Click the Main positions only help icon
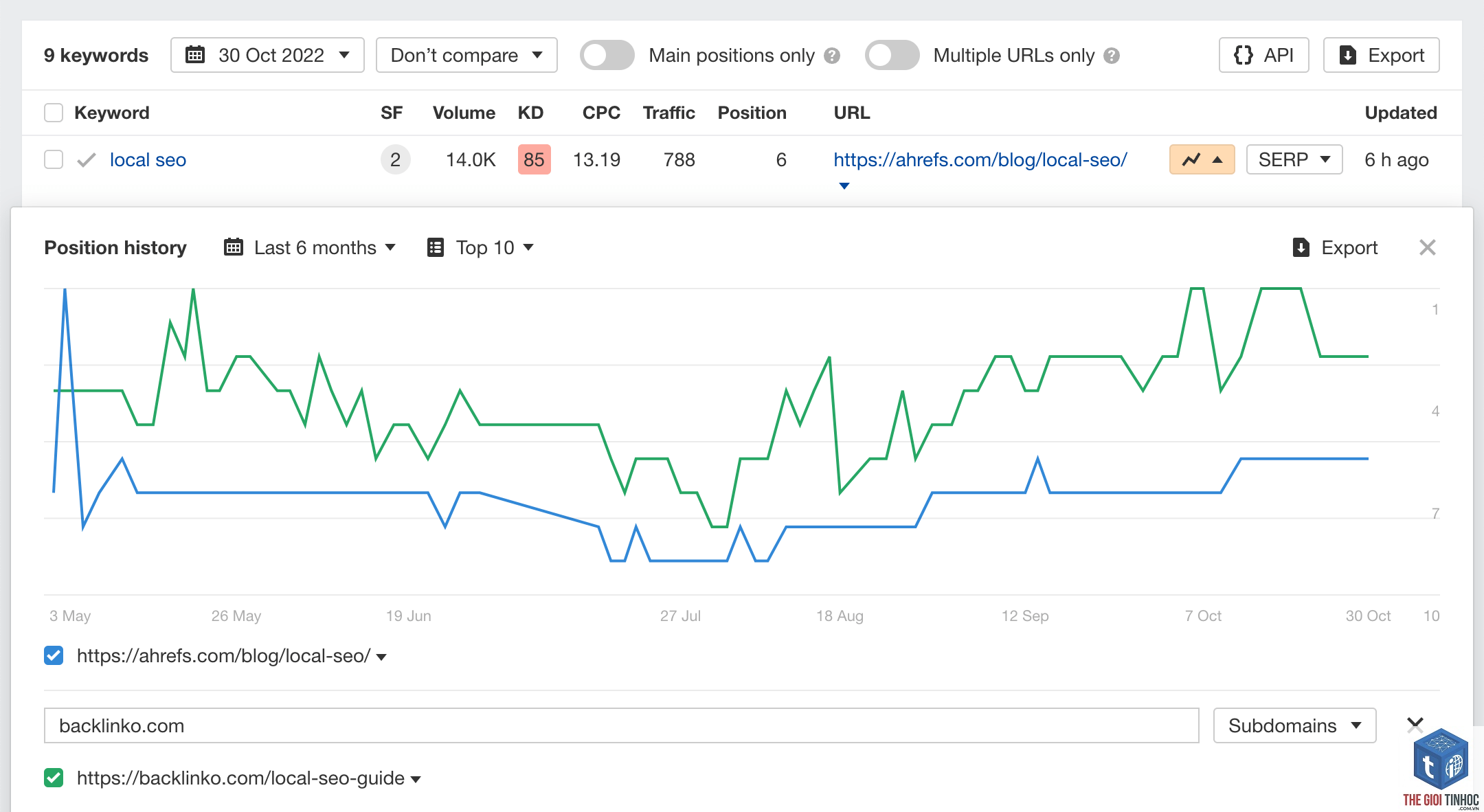Viewport: 1484px width, 812px height. click(832, 56)
